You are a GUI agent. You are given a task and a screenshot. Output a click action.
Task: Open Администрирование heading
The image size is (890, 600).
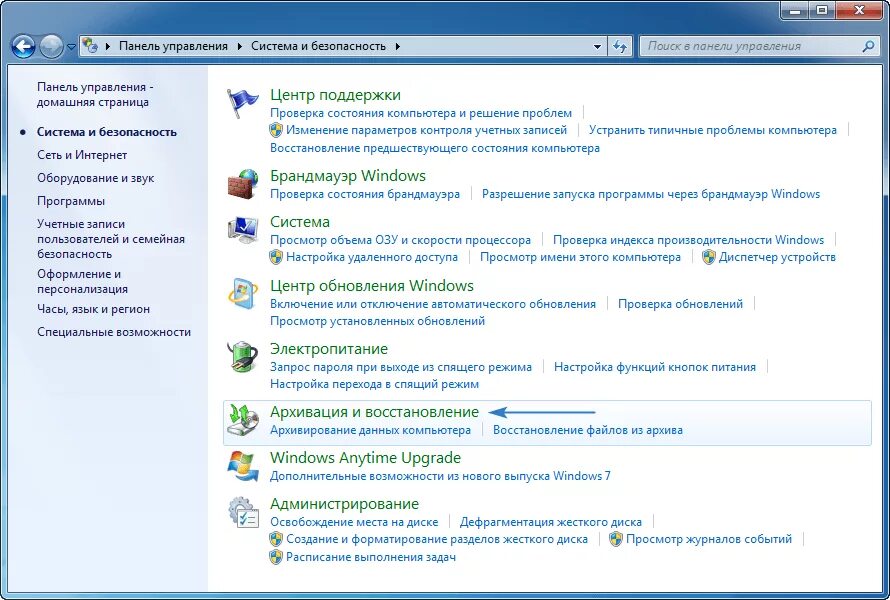(x=344, y=504)
